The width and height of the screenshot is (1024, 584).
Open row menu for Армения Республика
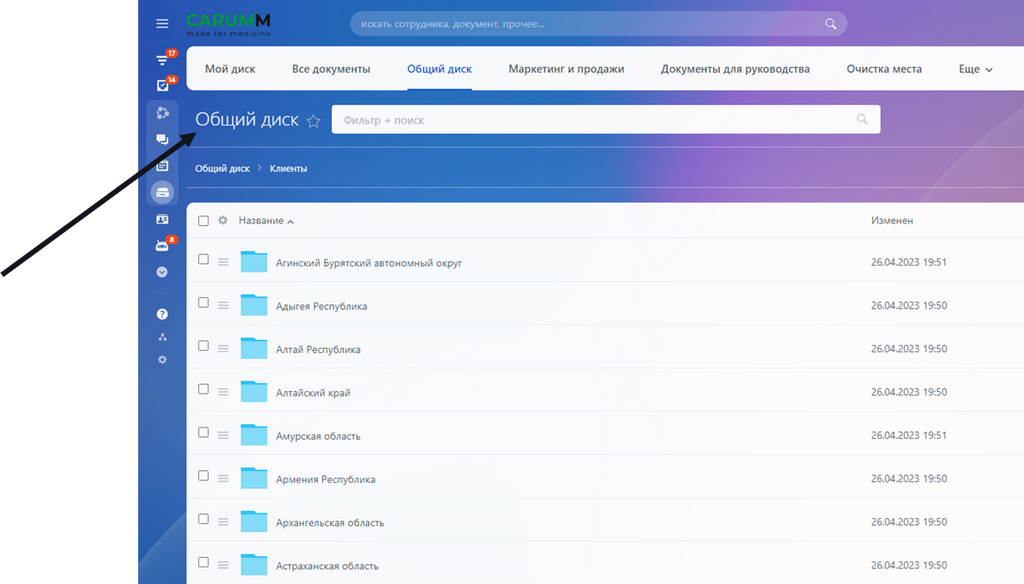[x=223, y=479]
